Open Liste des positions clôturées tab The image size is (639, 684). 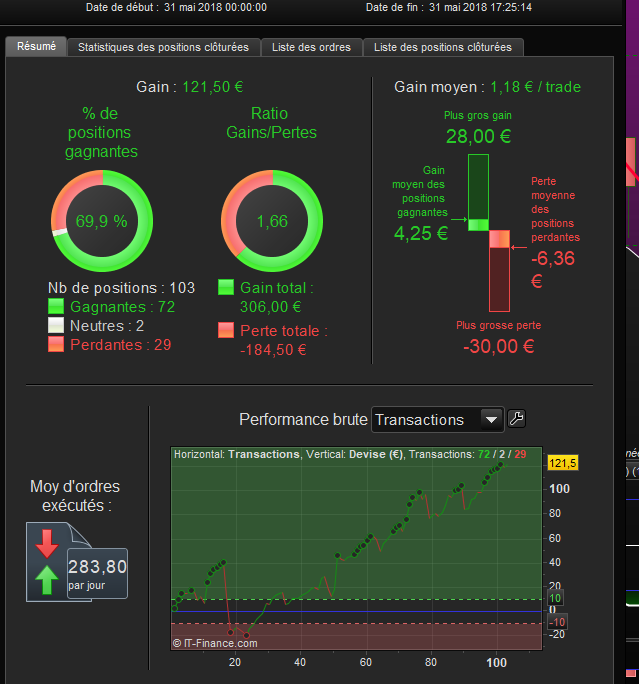click(443, 47)
